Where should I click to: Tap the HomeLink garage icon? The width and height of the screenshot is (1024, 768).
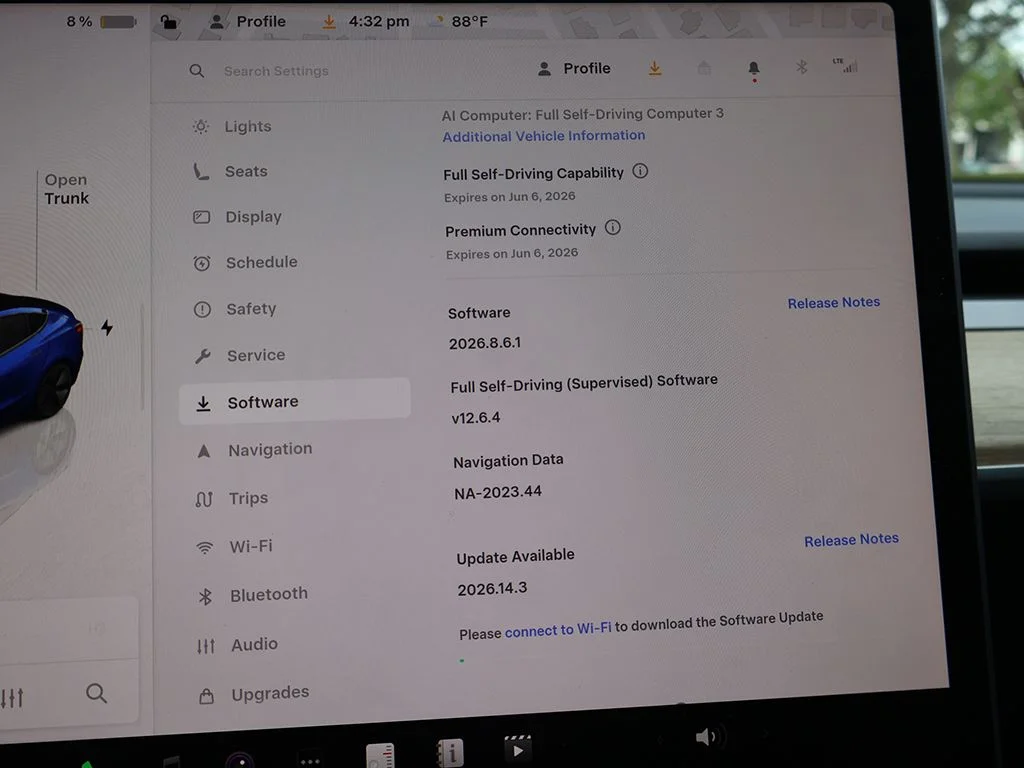click(x=704, y=67)
